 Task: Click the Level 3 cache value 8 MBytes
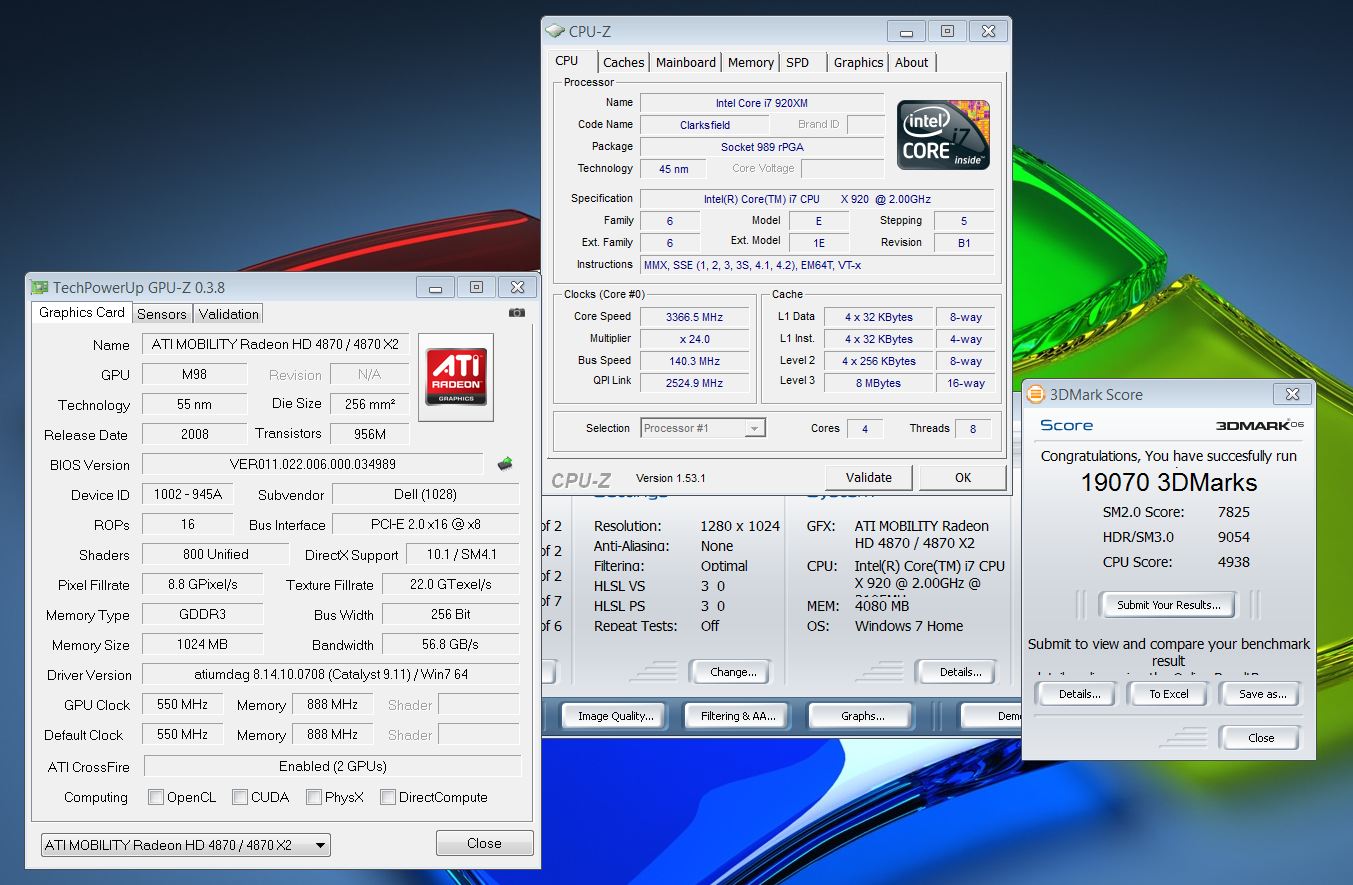coord(879,383)
